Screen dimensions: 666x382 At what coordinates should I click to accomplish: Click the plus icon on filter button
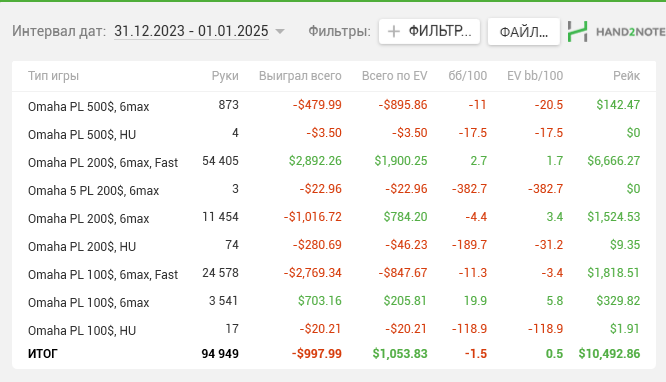point(394,31)
